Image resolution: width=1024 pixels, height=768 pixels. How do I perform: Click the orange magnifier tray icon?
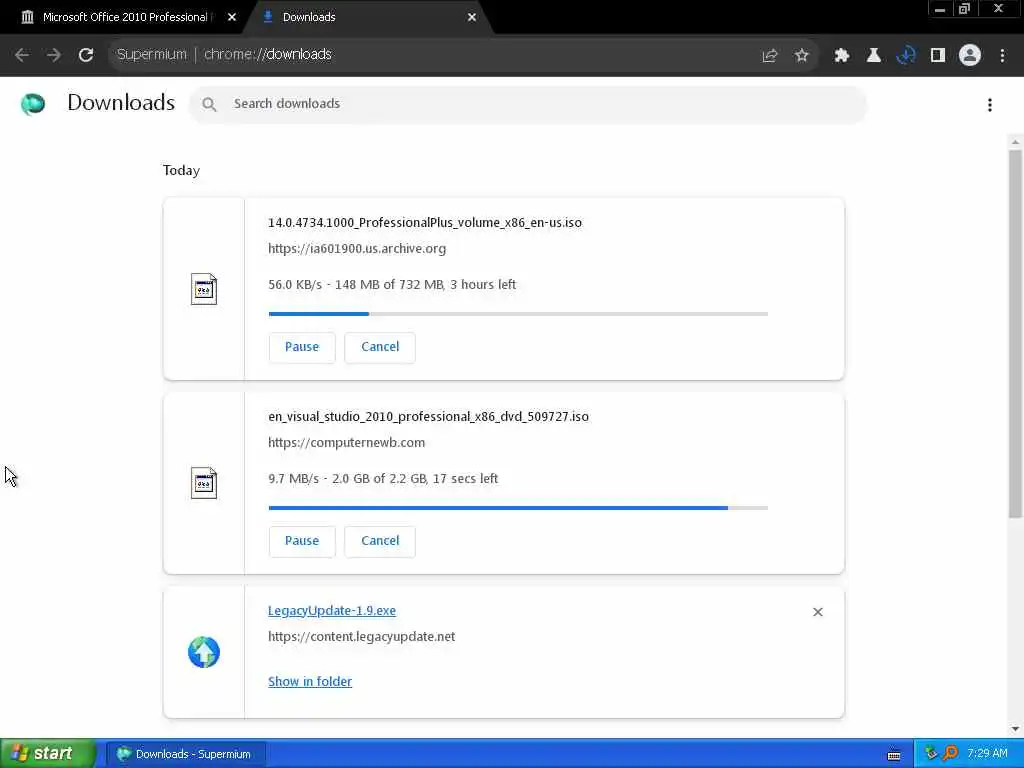pyautogui.click(x=950, y=754)
